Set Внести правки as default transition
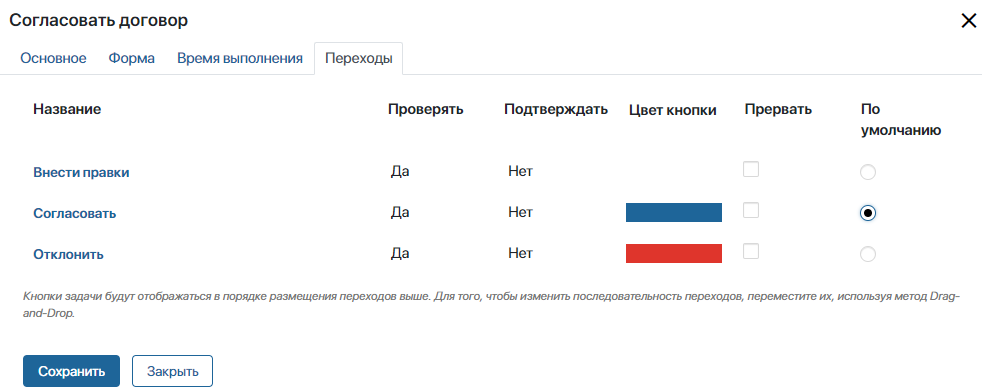Screen dimensions: 982x391 tap(867, 172)
